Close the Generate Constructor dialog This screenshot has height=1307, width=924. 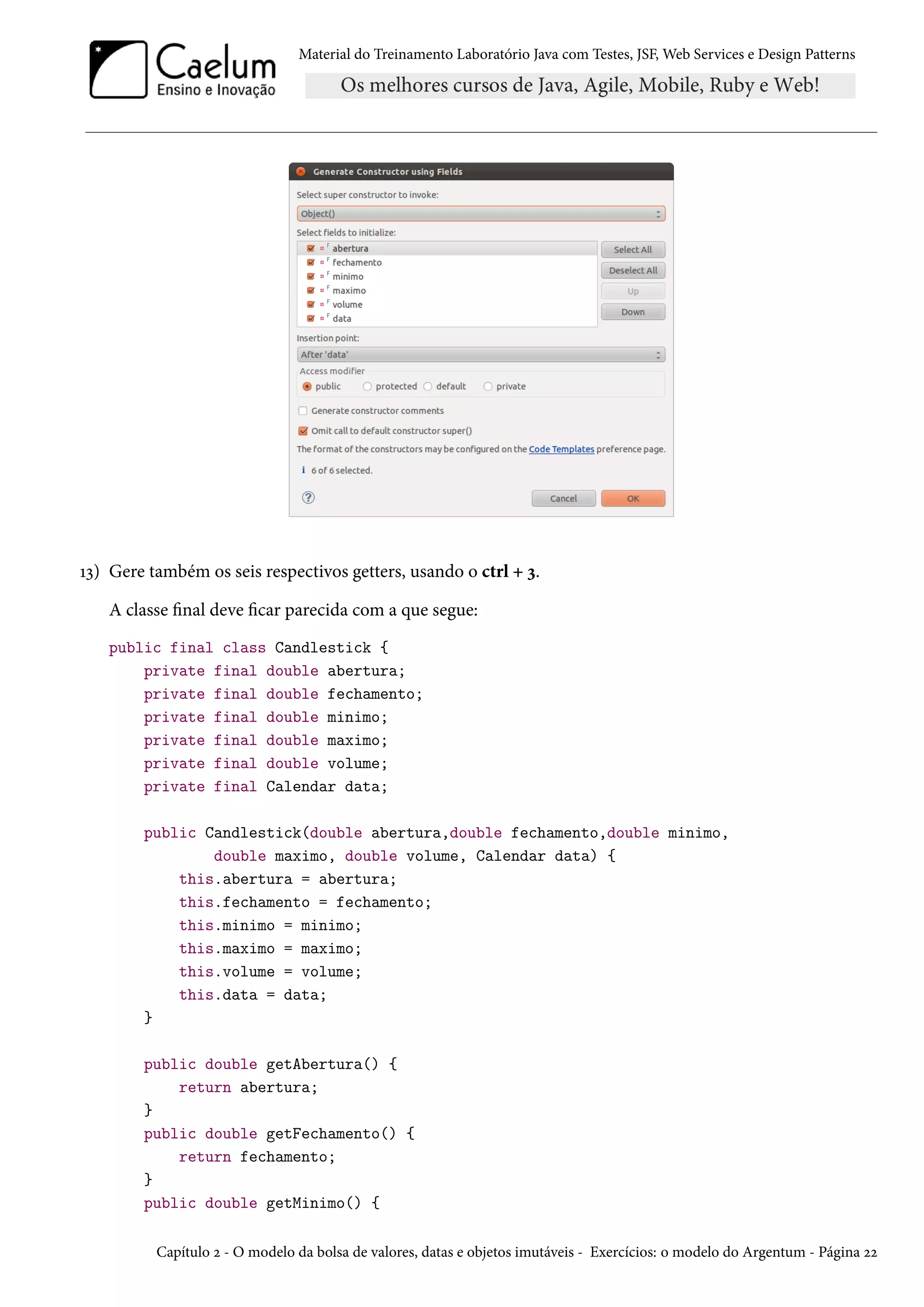[301, 171]
